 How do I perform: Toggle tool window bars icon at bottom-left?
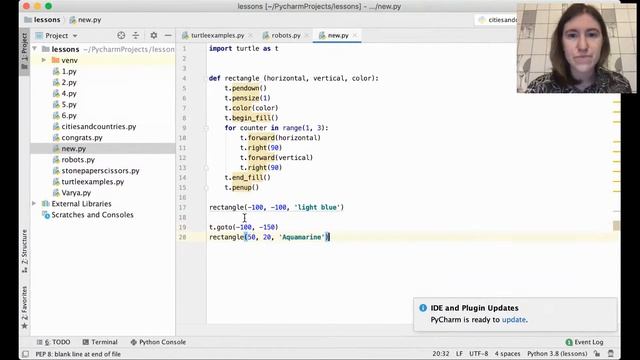click(x=25, y=354)
